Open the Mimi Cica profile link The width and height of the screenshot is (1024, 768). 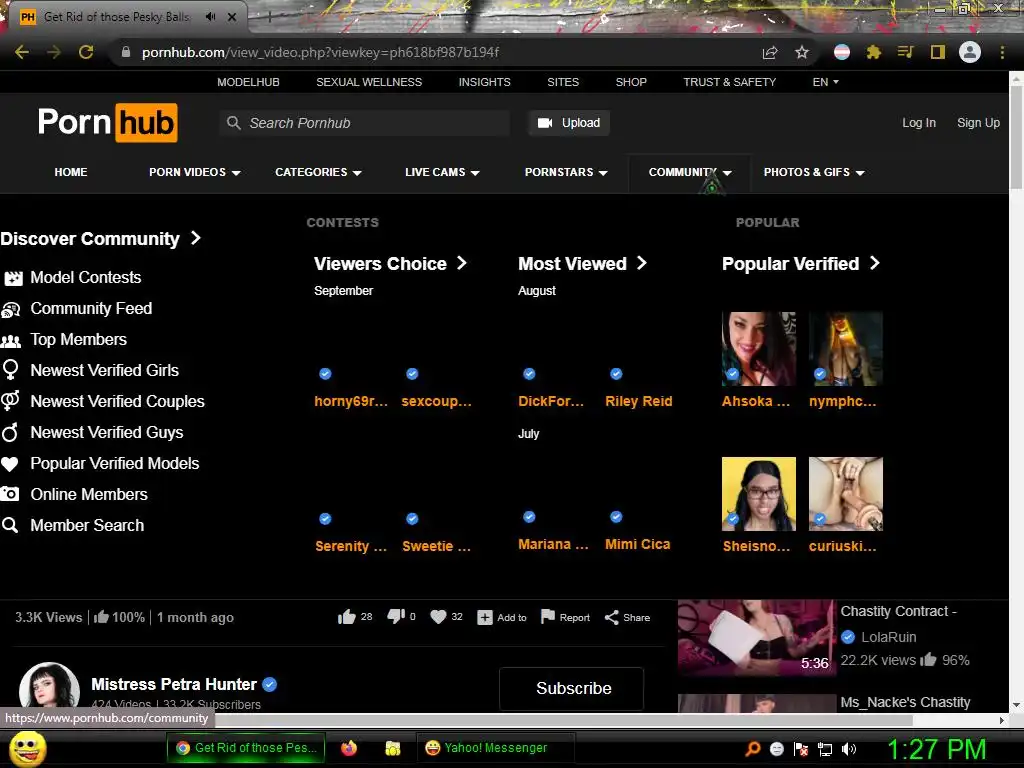pyautogui.click(x=637, y=544)
